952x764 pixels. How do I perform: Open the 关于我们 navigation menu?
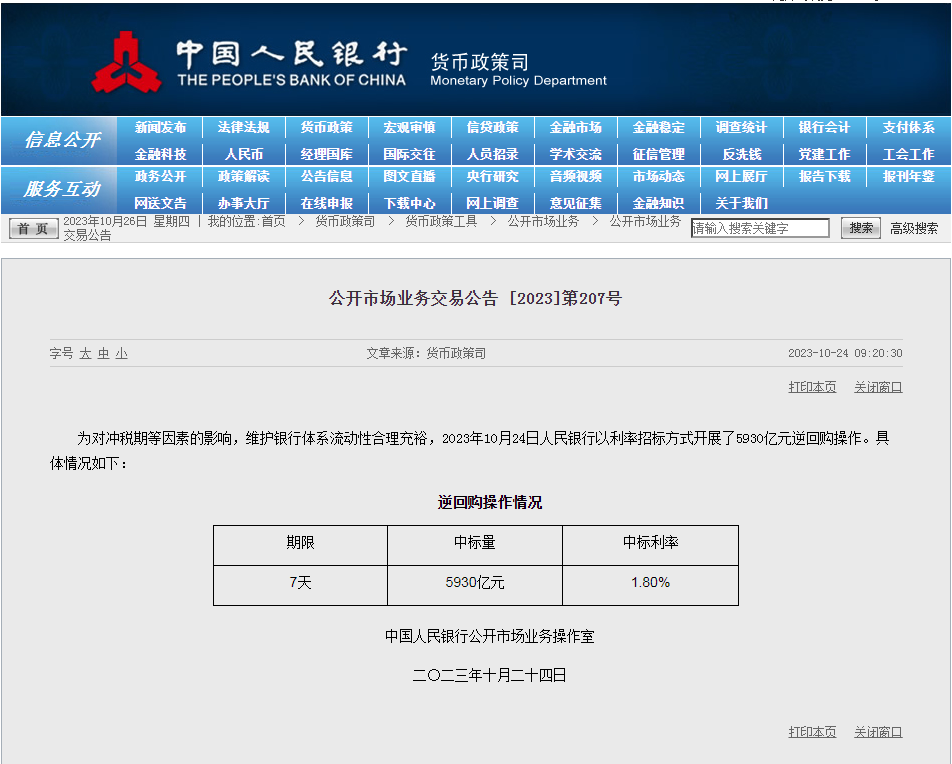pyautogui.click(x=742, y=203)
